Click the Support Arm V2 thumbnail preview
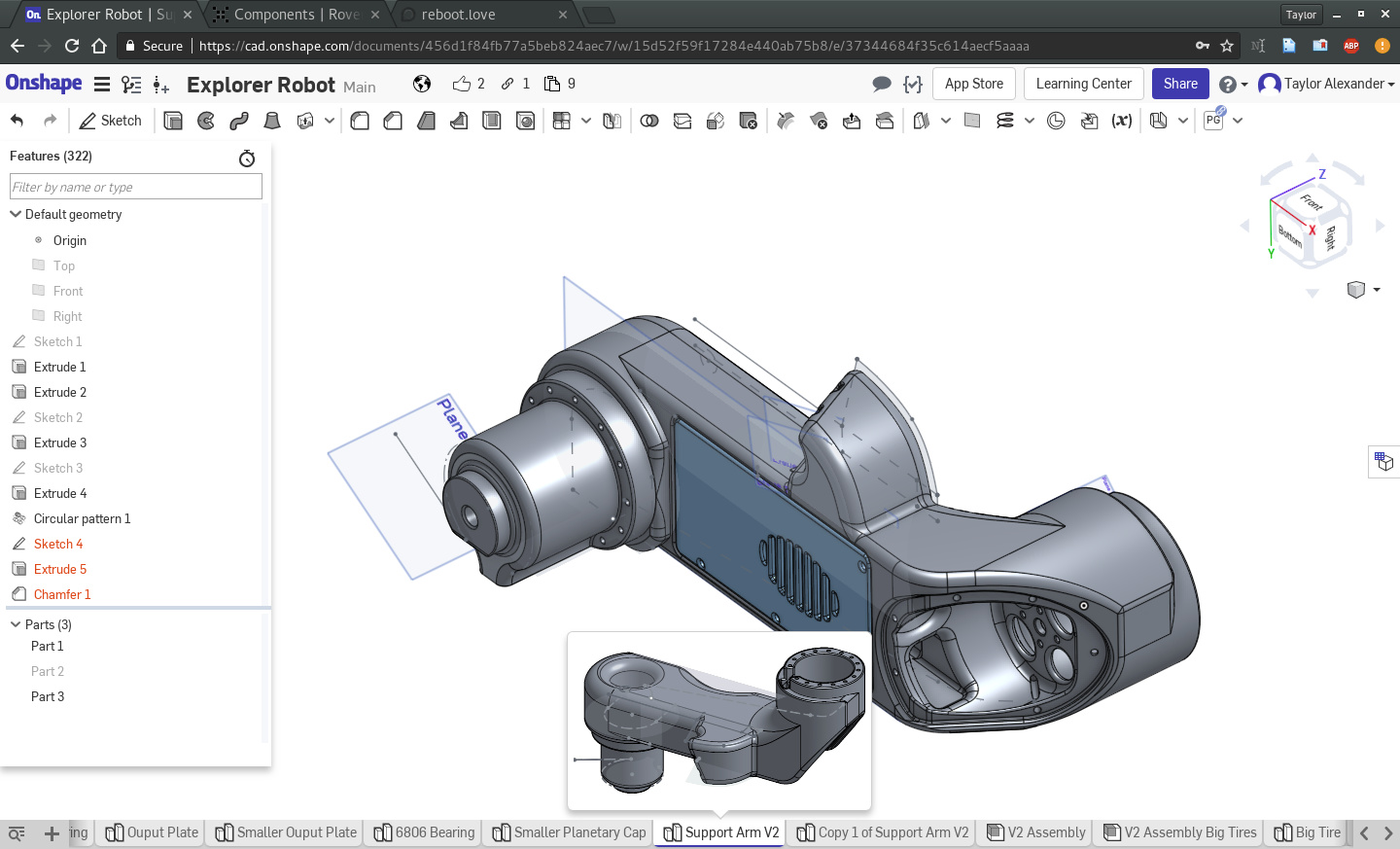This screenshot has height=849, width=1400. [719, 721]
